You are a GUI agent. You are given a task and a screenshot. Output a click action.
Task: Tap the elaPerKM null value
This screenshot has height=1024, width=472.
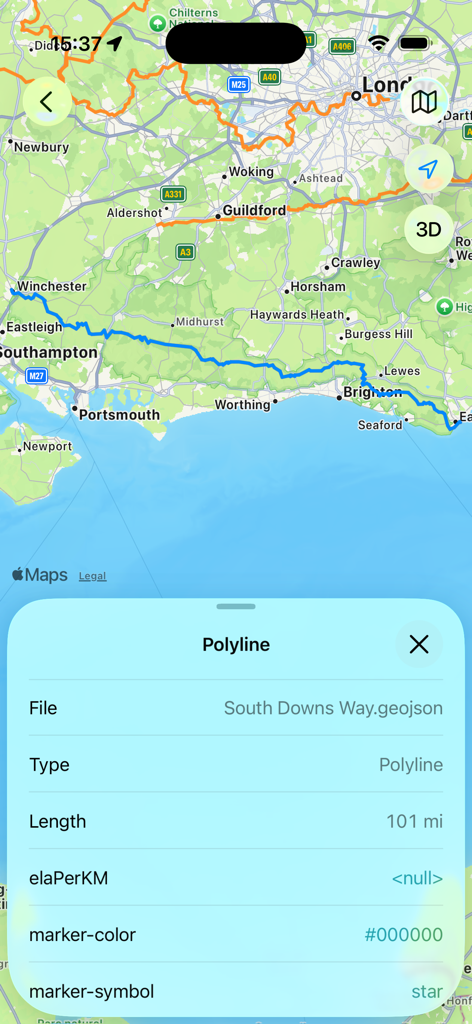(x=417, y=879)
